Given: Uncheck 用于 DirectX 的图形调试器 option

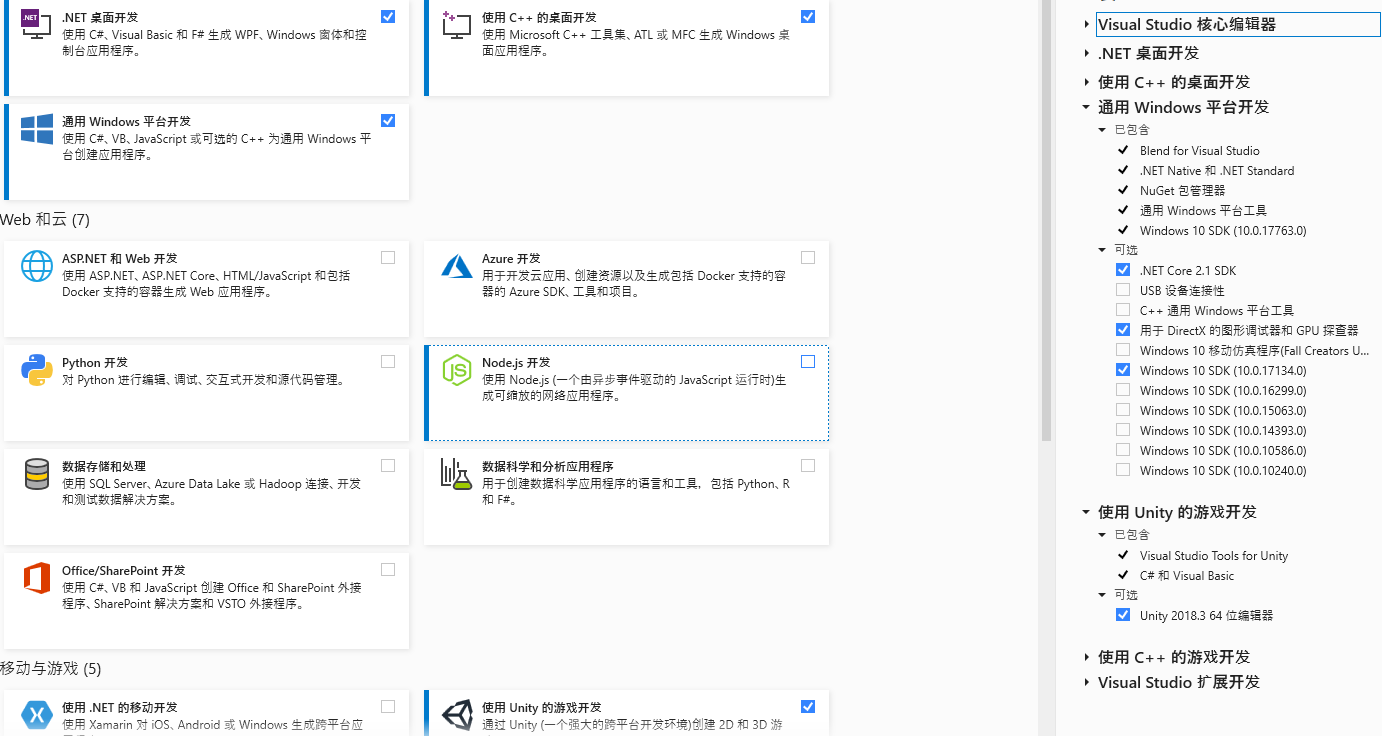Looking at the screenshot, I should coord(1123,330).
